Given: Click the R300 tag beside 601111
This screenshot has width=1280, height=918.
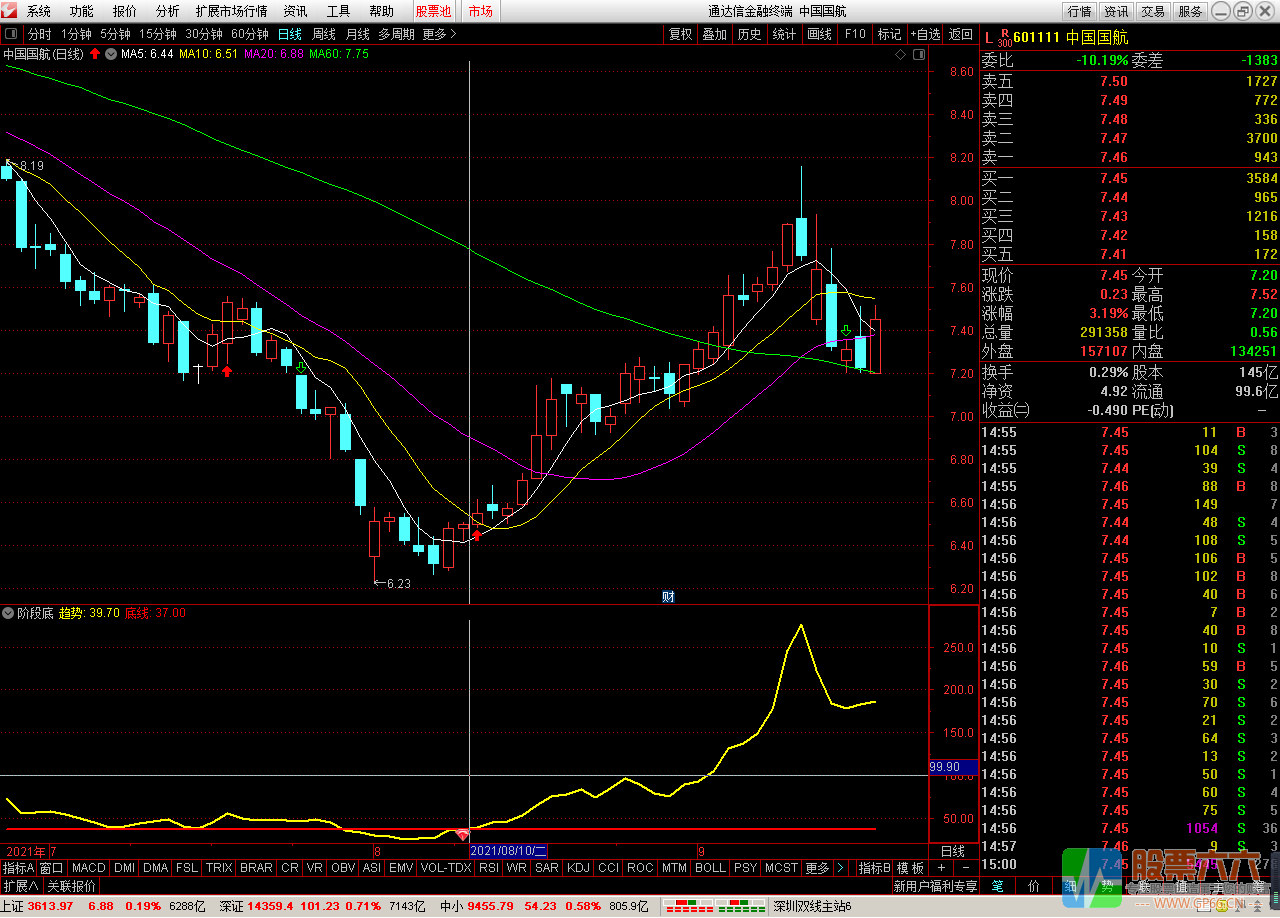Looking at the screenshot, I should pos(1004,38).
